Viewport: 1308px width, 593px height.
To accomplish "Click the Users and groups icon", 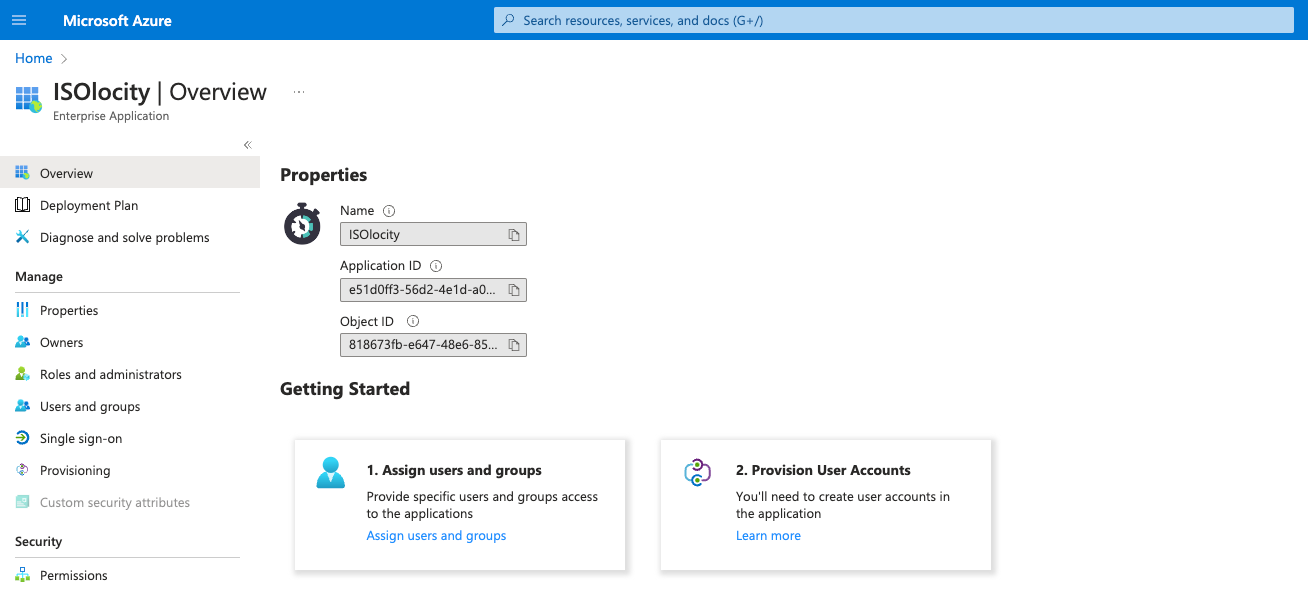I will click(22, 406).
